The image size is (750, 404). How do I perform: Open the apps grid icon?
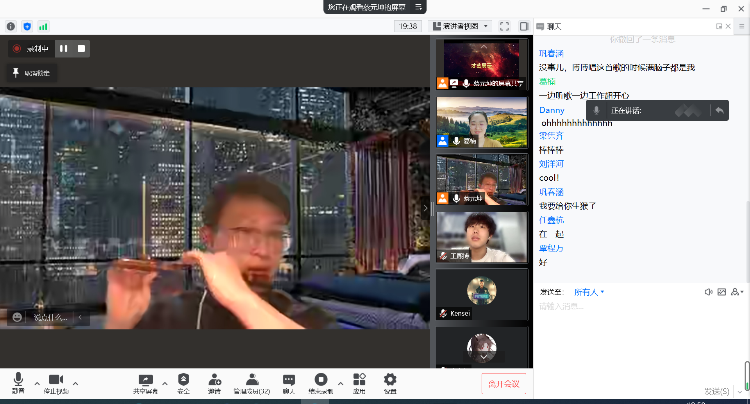[x=359, y=381]
